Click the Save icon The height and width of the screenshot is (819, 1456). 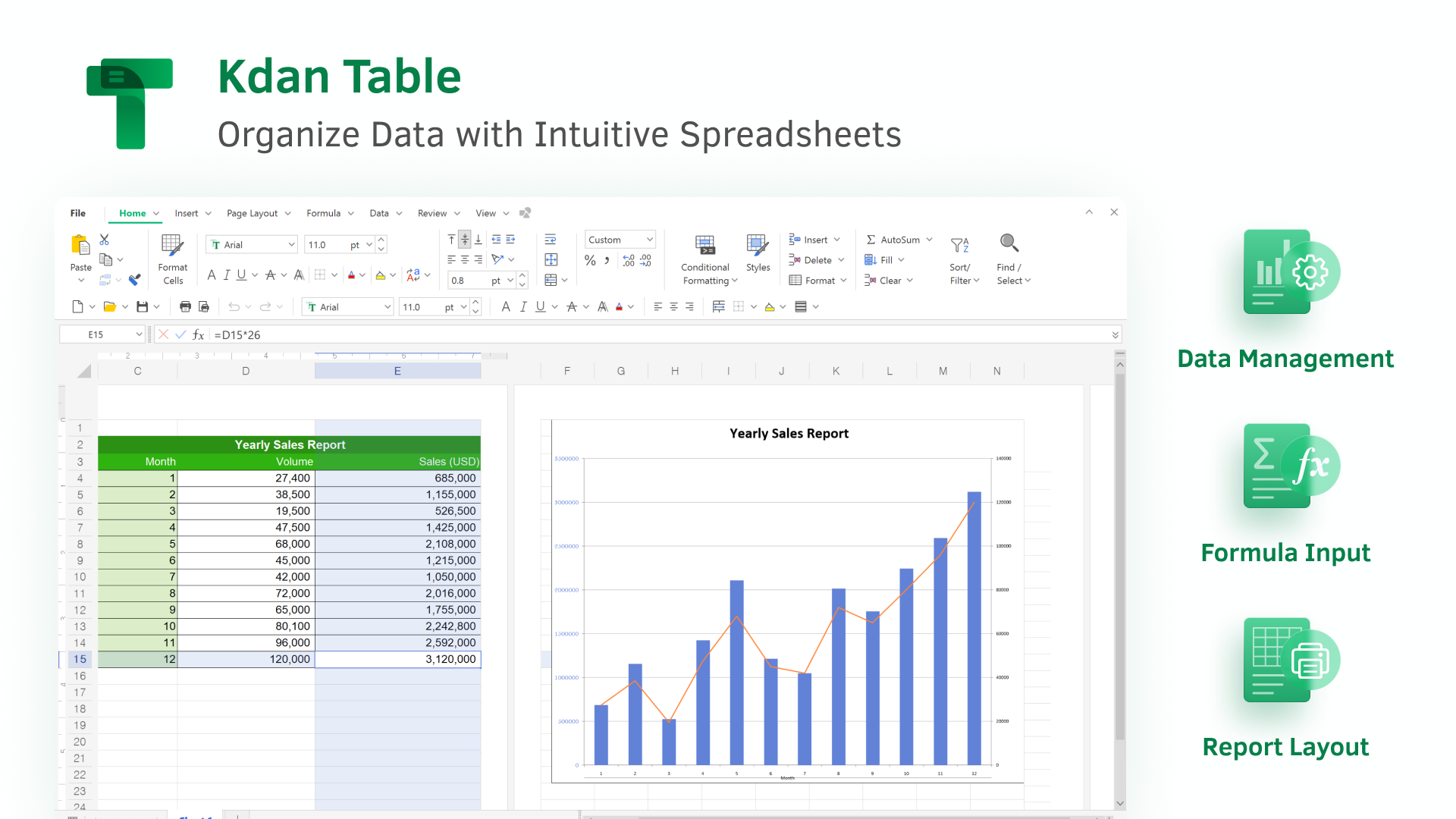143,306
